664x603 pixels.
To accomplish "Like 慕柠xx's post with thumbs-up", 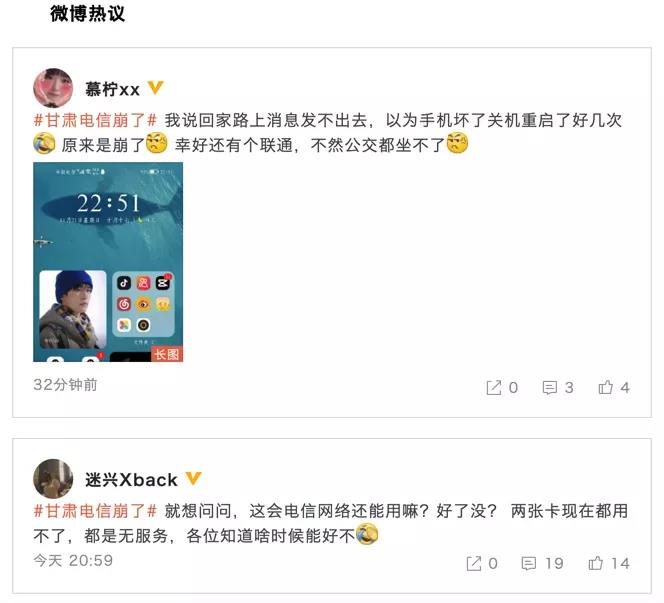I will [606, 387].
